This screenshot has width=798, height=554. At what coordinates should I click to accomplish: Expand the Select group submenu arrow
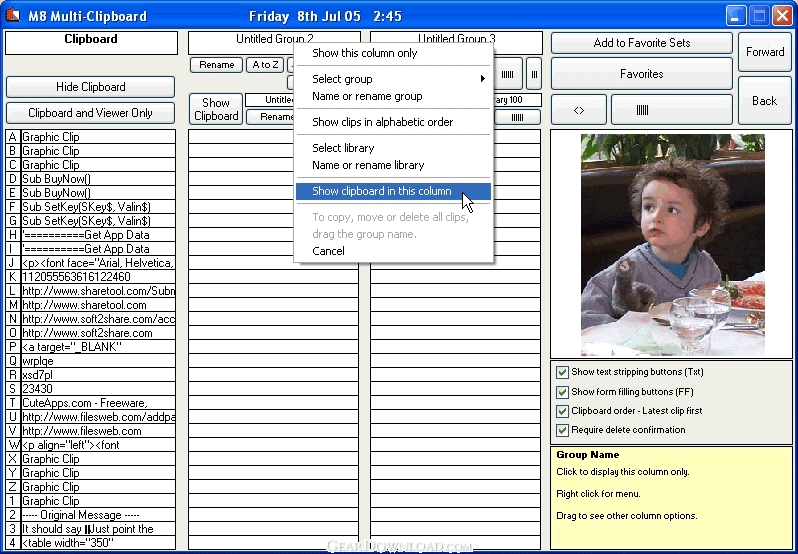coord(482,79)
